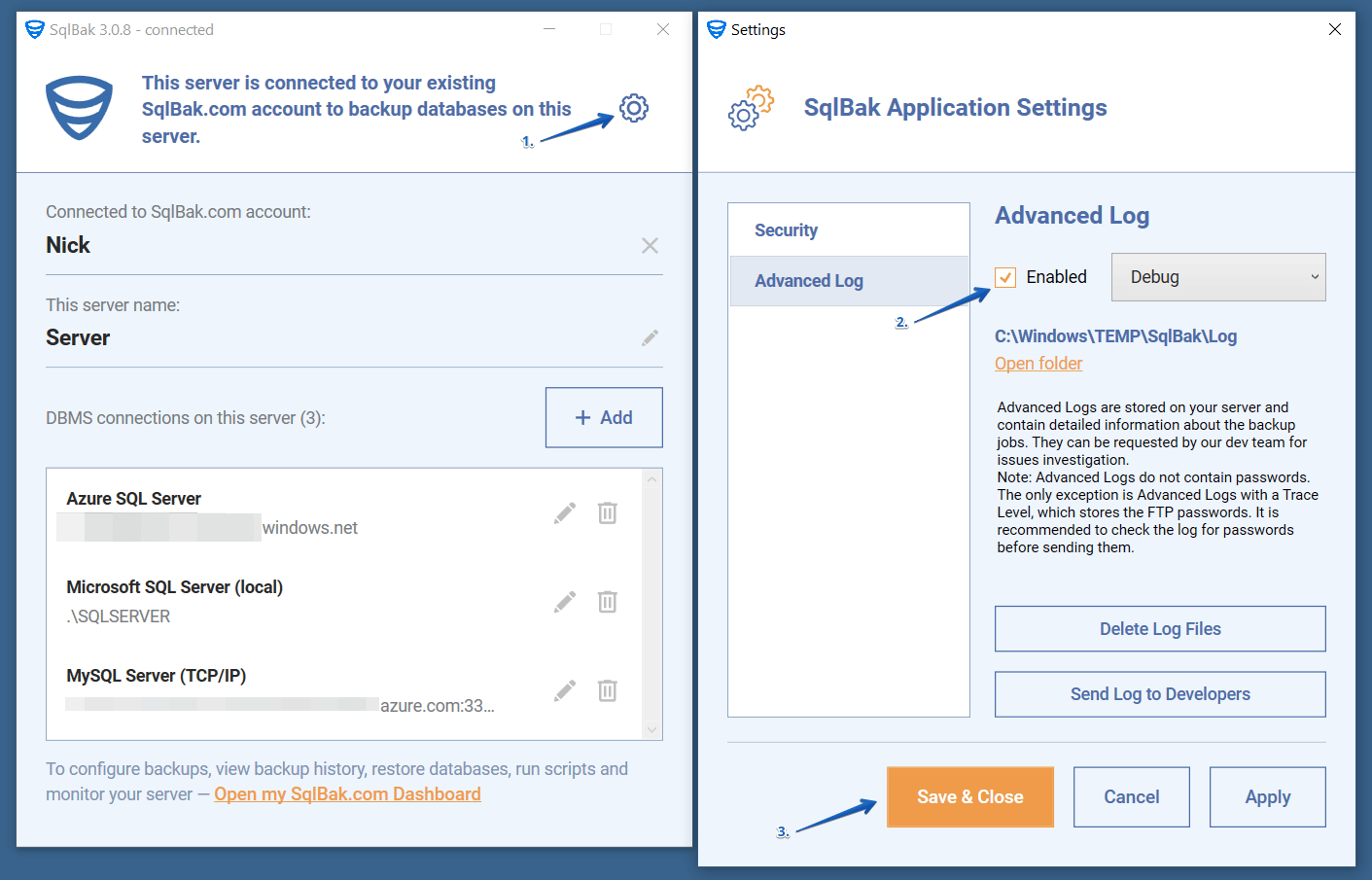1372x880 pixels.
Task: Uncheck the Enabled advanced log checkbox
Action: pyautogui.click(x=1006, y=277)
